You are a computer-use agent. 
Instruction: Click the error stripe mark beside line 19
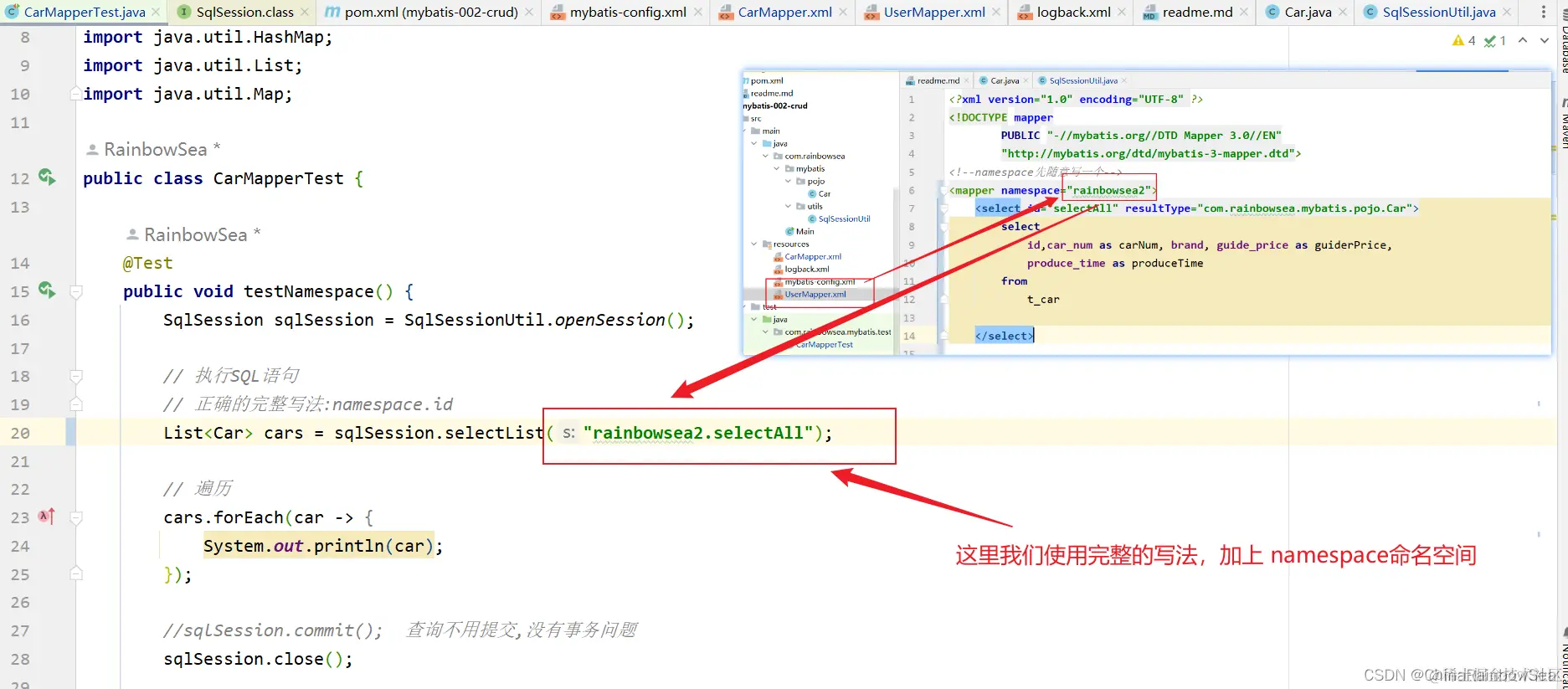tap(1539, 404)
